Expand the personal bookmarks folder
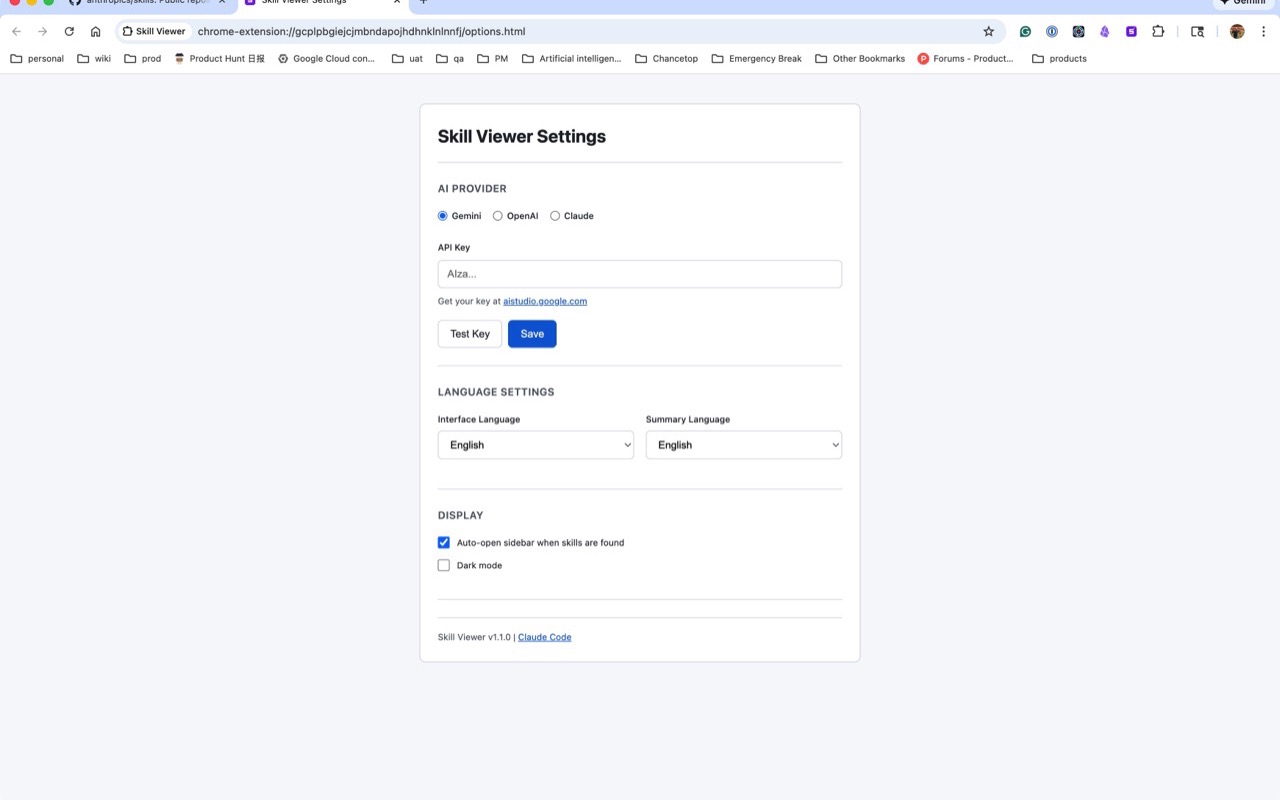 [x=37, y=59]
